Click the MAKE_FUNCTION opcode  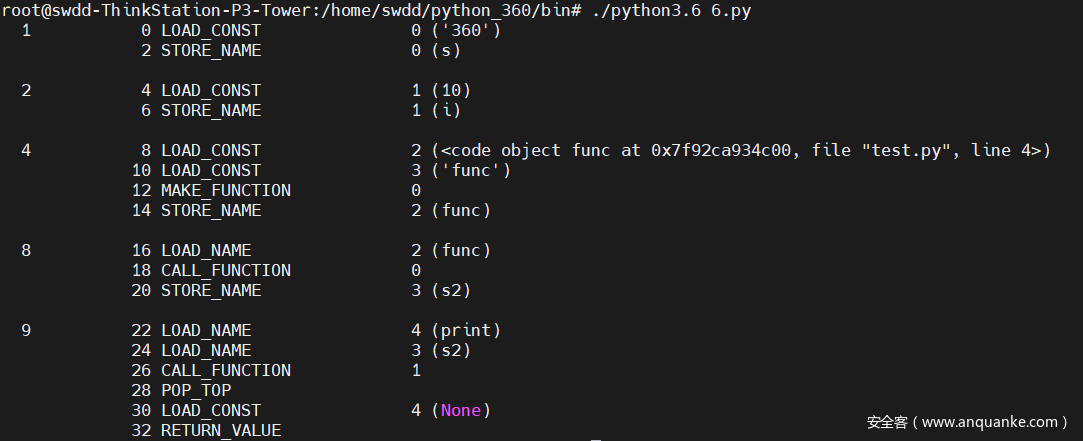tap(226, 190)
